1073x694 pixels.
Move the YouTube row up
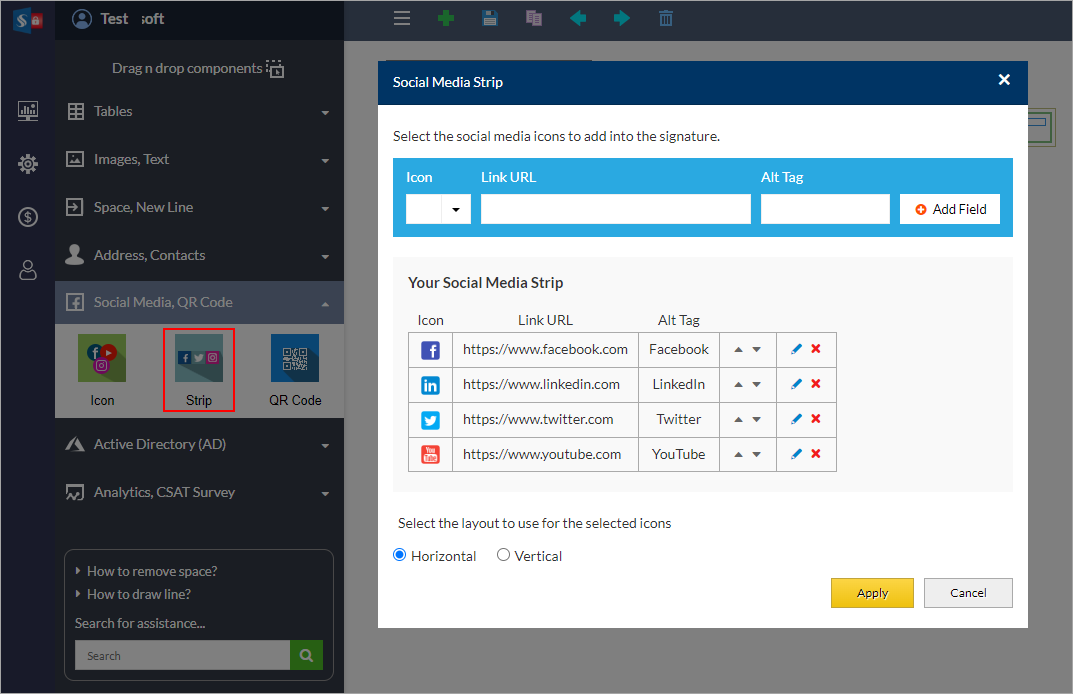(738, 454)
